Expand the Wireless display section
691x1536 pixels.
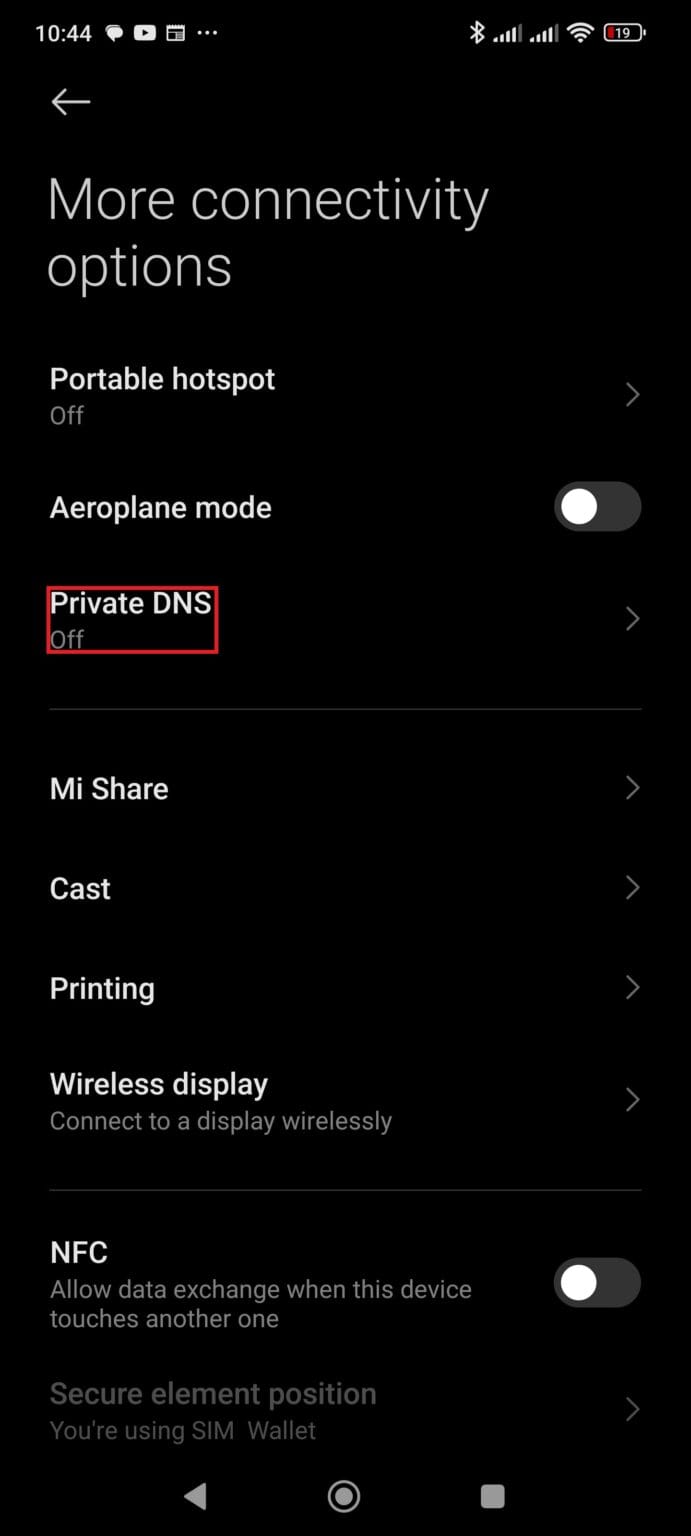pos(632,1100)
